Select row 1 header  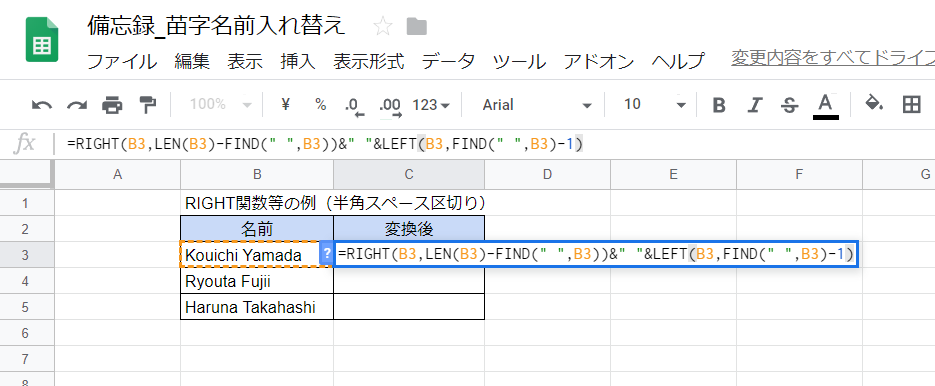pyautogui.click(x=26, y=203)
